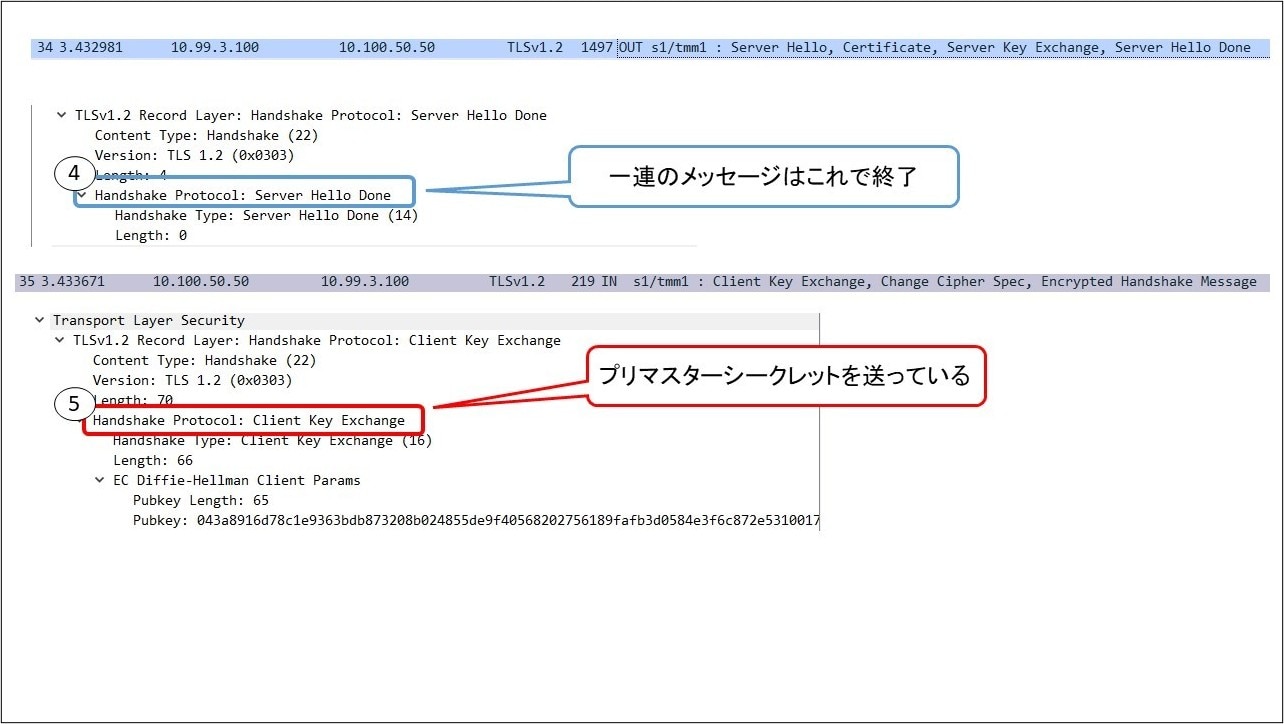Select the Length: 0 field
The width and height of the screenshot is (1284, 724).
pos(151,236)
